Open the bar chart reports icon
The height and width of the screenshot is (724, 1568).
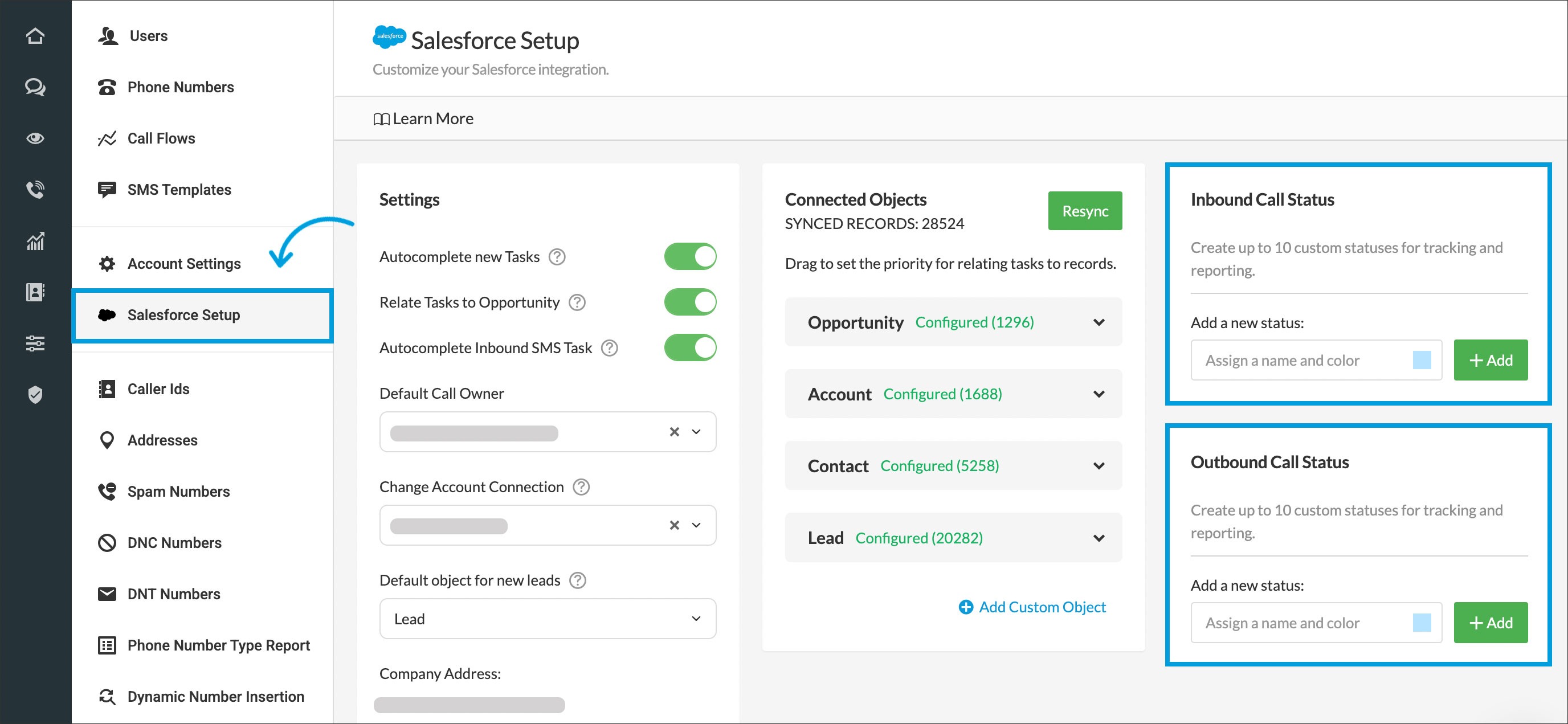coord(35,241)
